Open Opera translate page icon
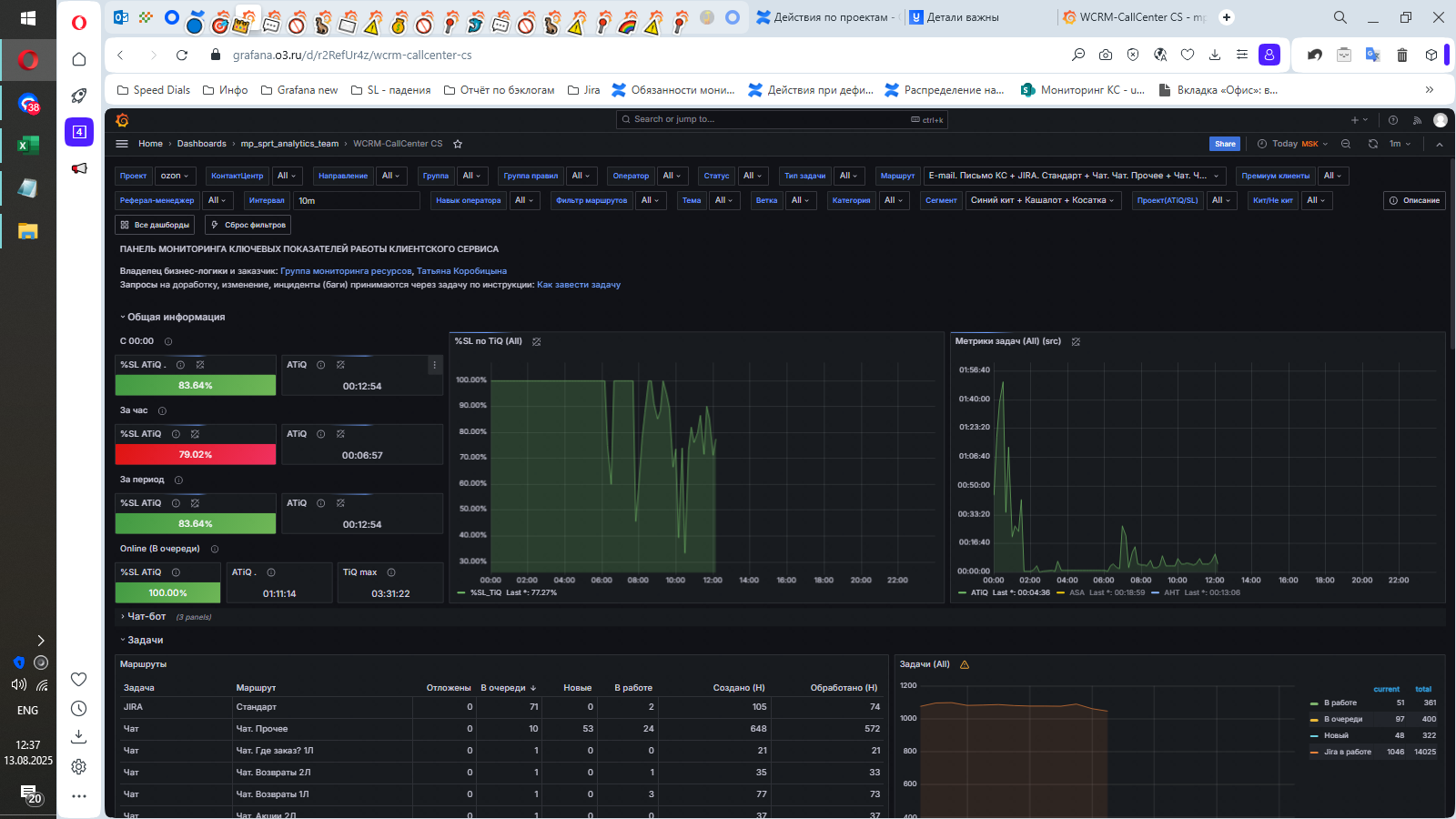1456x819 pixels. 1160,55
